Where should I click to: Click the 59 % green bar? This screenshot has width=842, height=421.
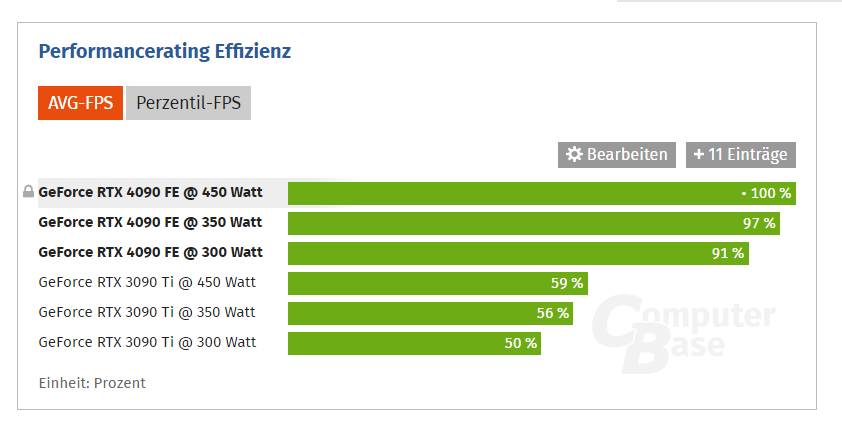(437, 283)
